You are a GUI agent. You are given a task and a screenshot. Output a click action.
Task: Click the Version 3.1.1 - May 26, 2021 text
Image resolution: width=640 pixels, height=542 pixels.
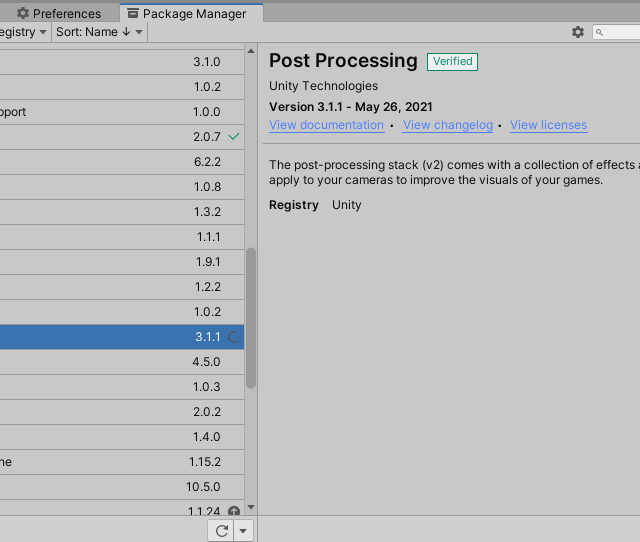point(351,107)
